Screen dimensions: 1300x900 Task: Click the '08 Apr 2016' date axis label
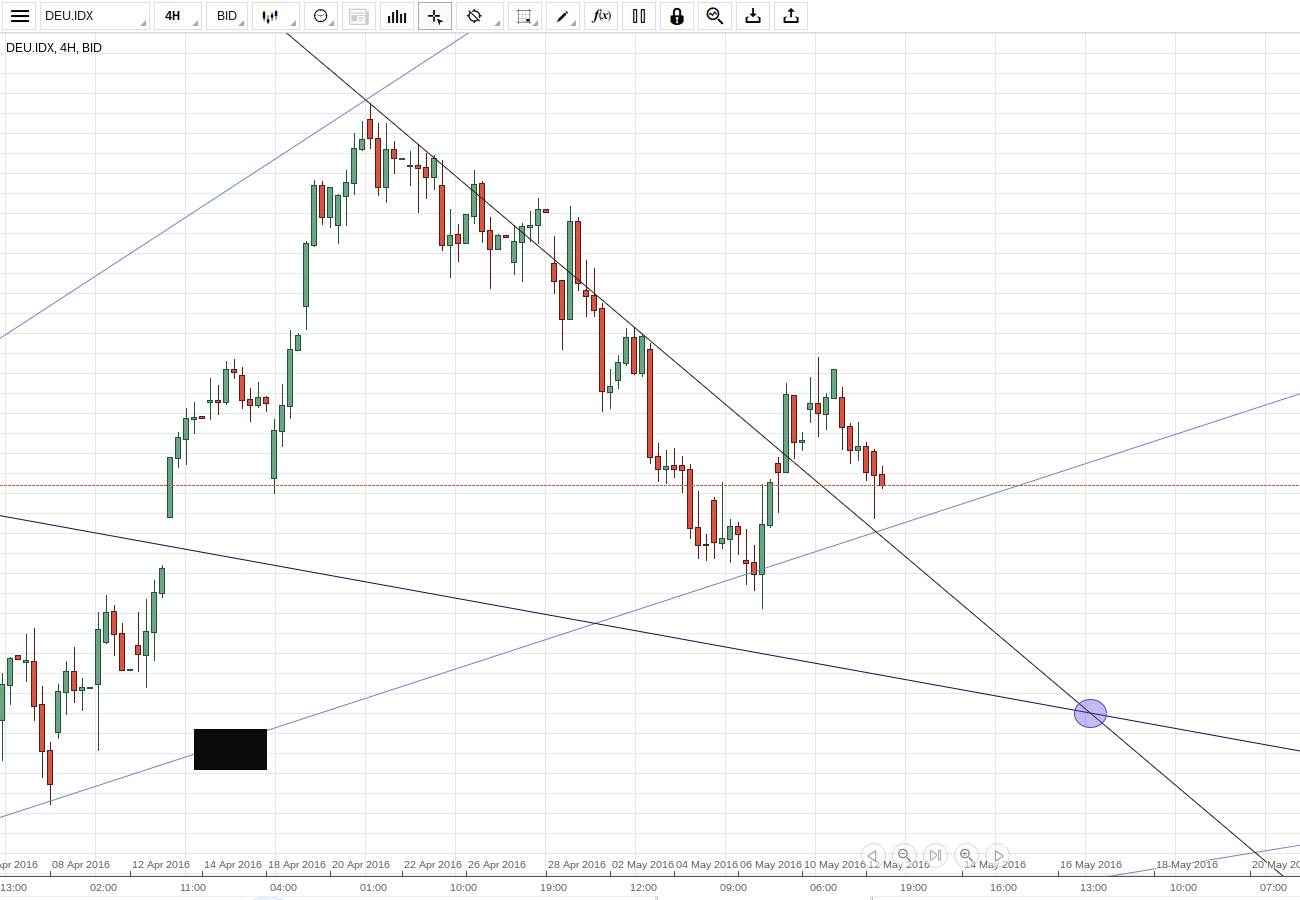click(x=81, y=864)
